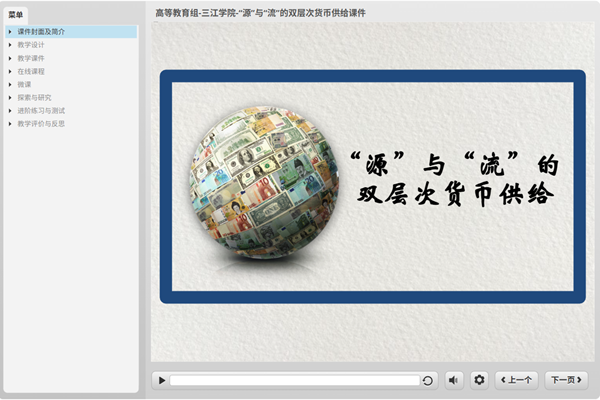The height and width of the screenshot is (400, 600).
Task: Select 进阶练习与测试 in the sidebar
Action: (39, 110)
